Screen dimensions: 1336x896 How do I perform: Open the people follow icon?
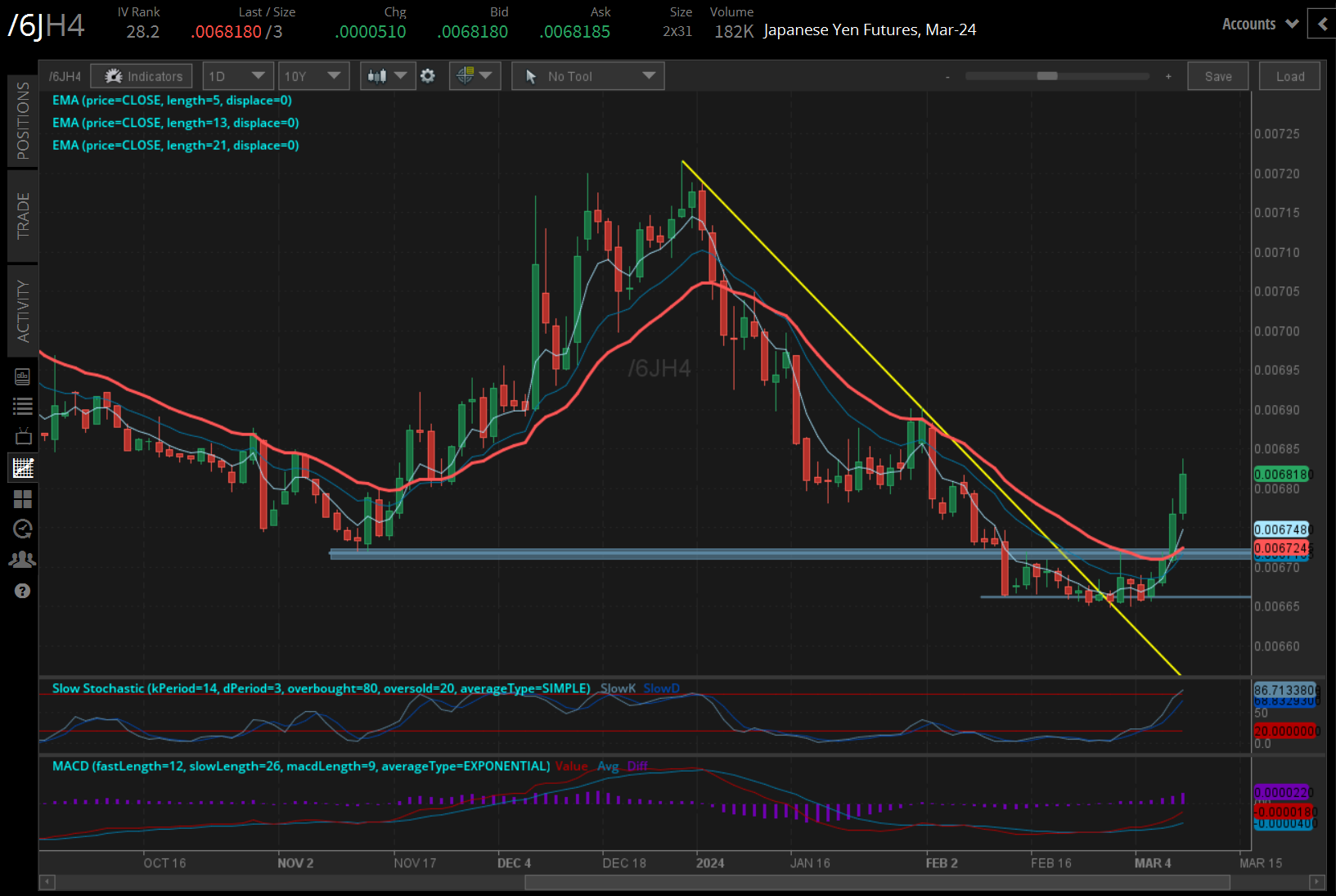point(23,560)
